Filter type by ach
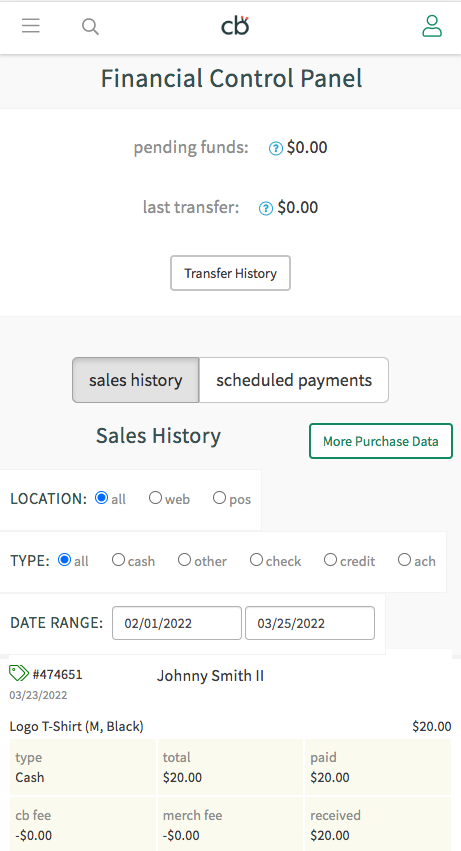 click(405, 560)
